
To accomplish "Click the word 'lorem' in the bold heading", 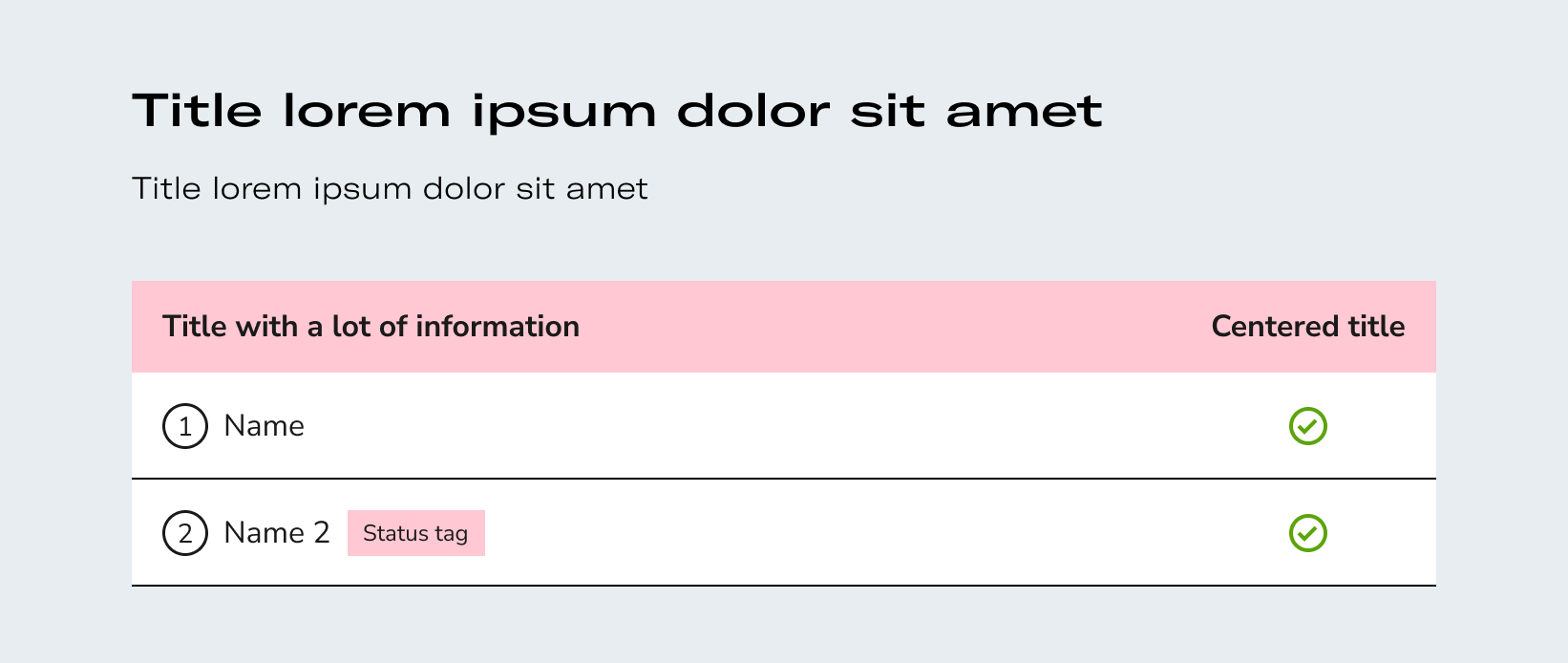I will pyautogui.click(x=367, y=111).
